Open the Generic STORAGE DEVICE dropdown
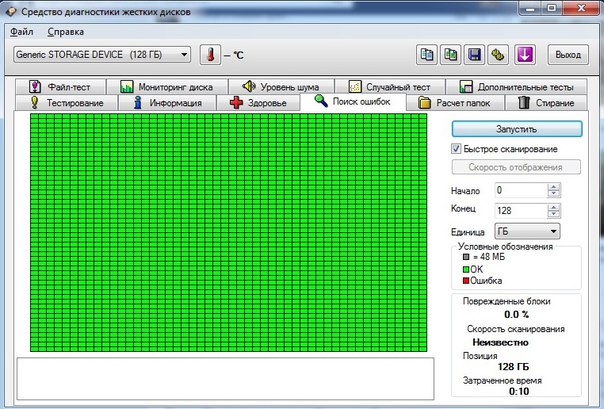The width and height of the screenshot is (604, 409). [102, 53]
